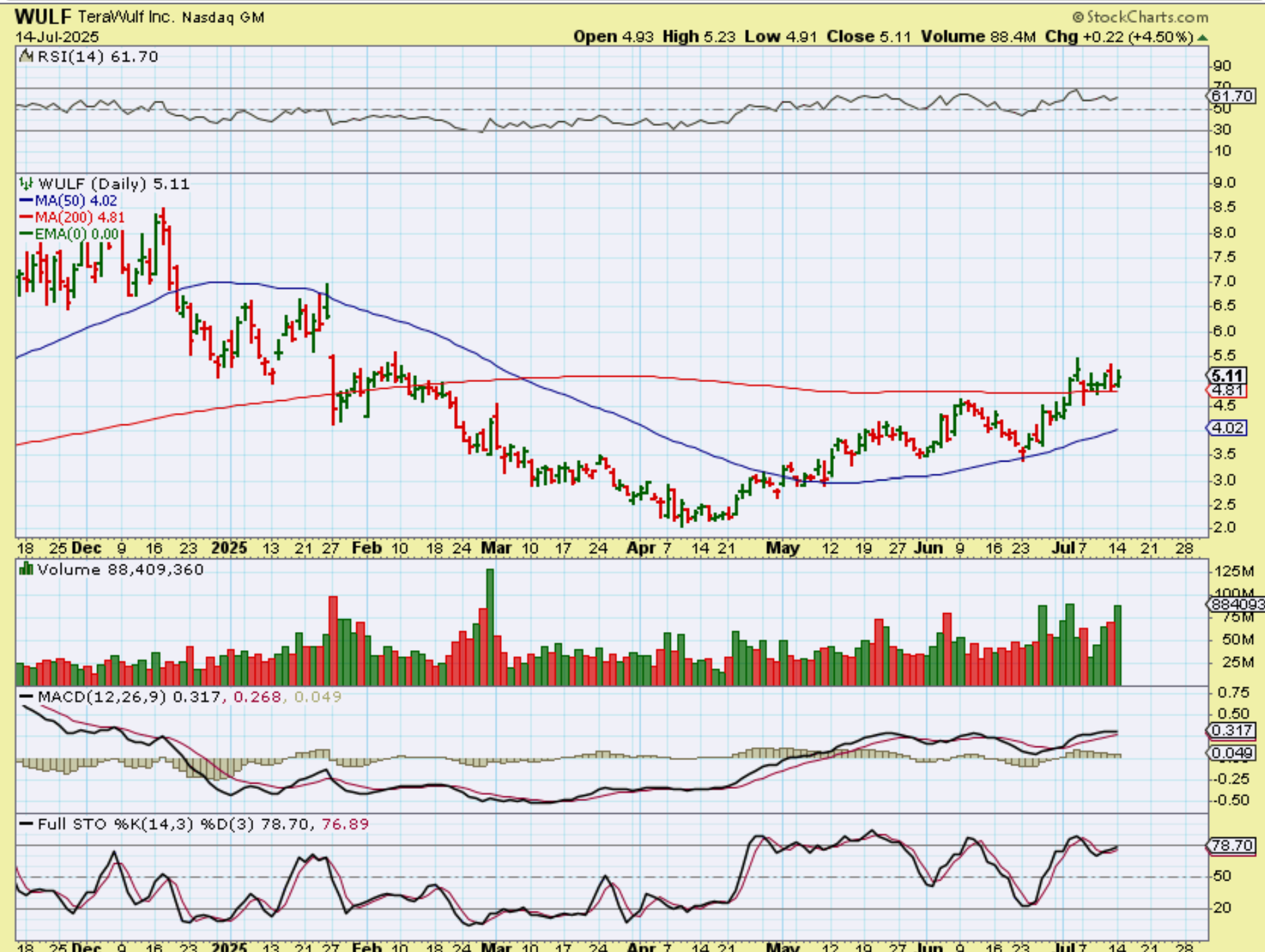Click the boxed "78.70" tag on the stochastic axis
Image resolution: width=1265 pixels, height=952 pixels.
click(x=1232, y=845)
